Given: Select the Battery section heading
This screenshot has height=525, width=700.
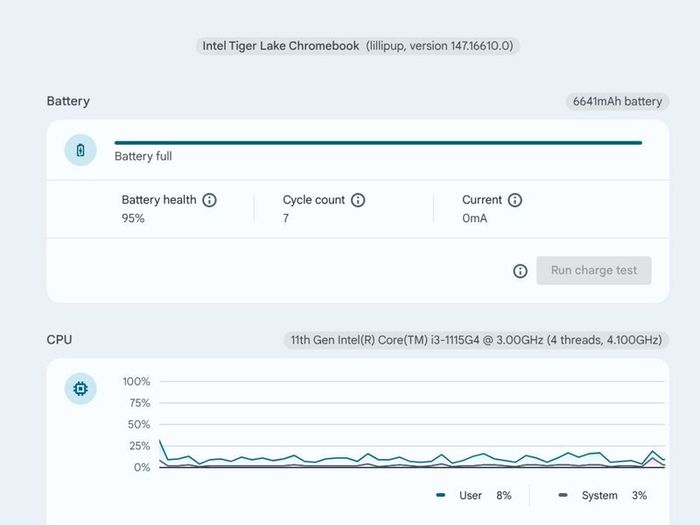Looking at the screenshot, I should point(68,101).
